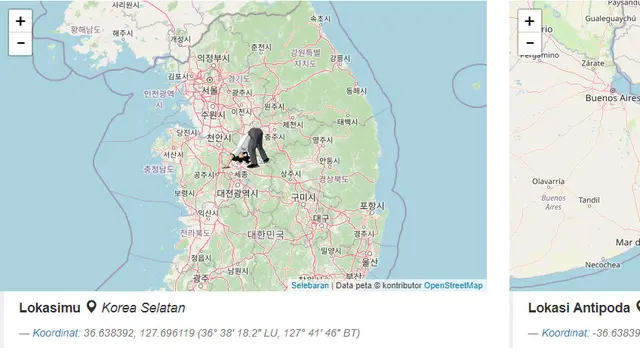Click the location pin beside Korea Selatan
This screenshot has width=640, height=360.
pos(91,307)
